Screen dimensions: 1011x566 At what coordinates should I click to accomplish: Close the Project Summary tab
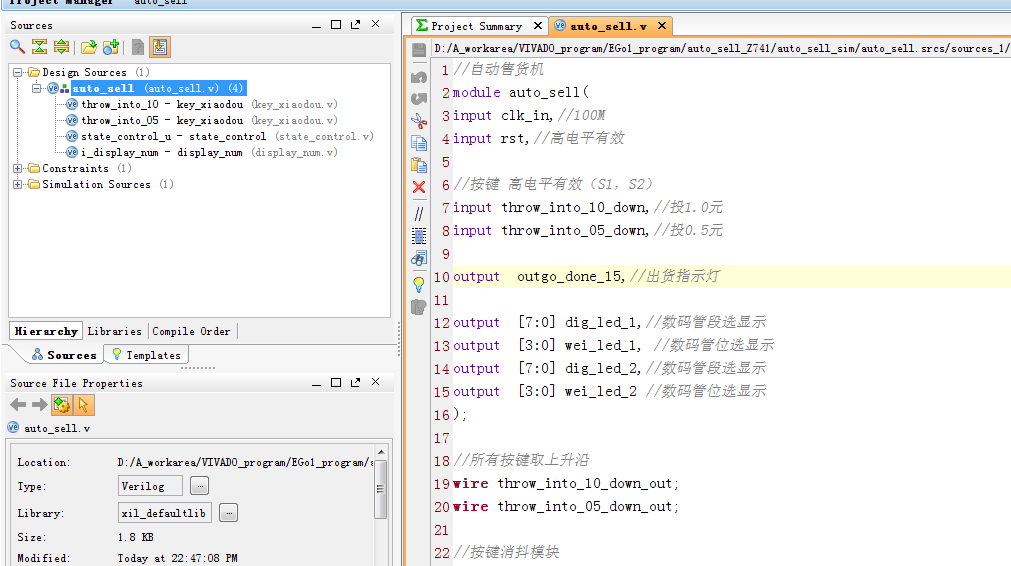tap(538, 26)
